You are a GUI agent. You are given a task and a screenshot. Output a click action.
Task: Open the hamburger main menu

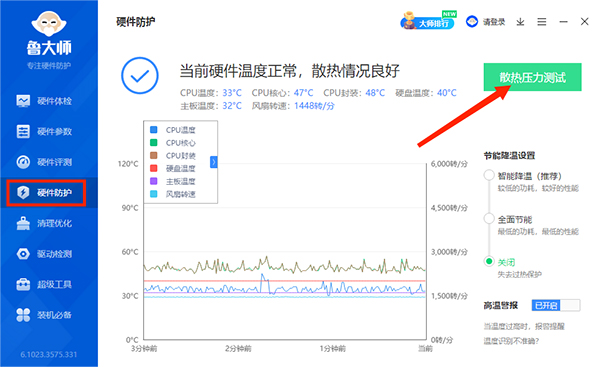541,22
